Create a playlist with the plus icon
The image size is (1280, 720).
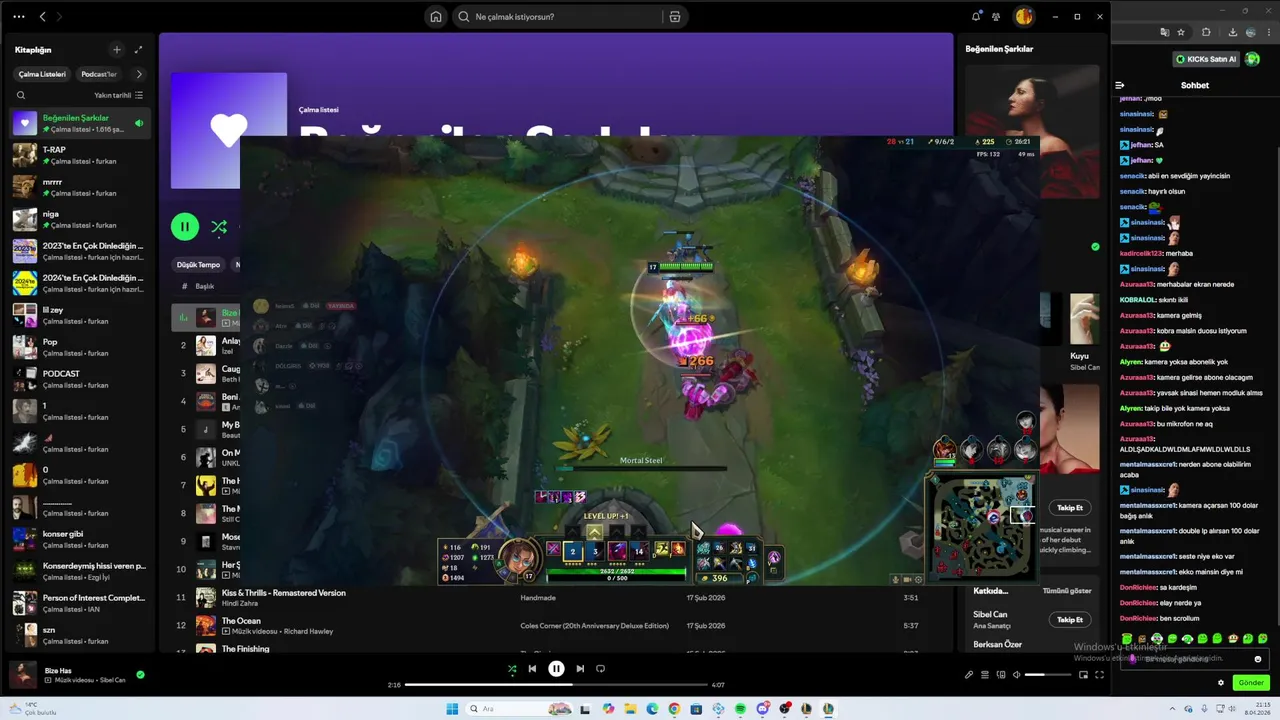(x=116, y=49)
